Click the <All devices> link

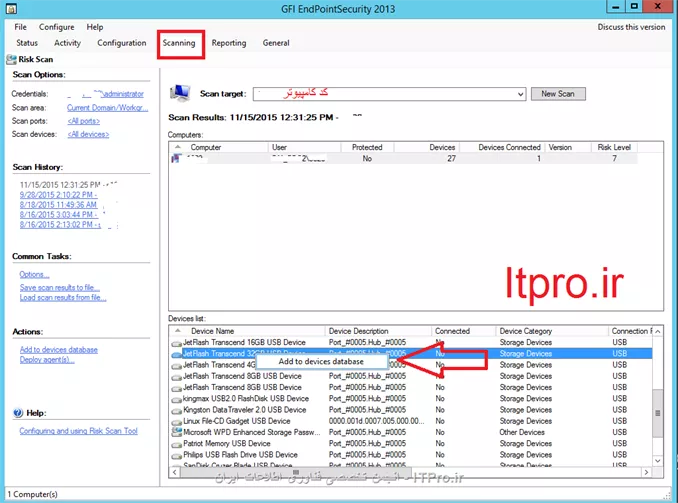(88, 135)
